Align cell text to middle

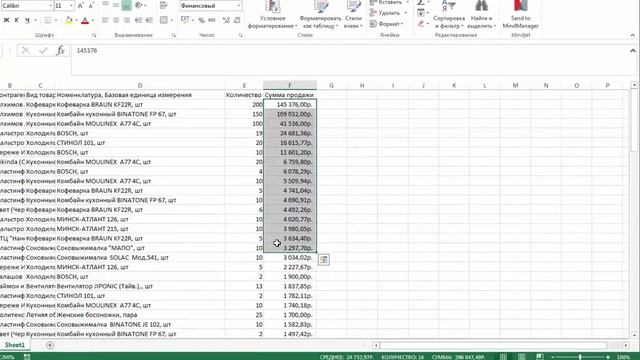[116, 5]
